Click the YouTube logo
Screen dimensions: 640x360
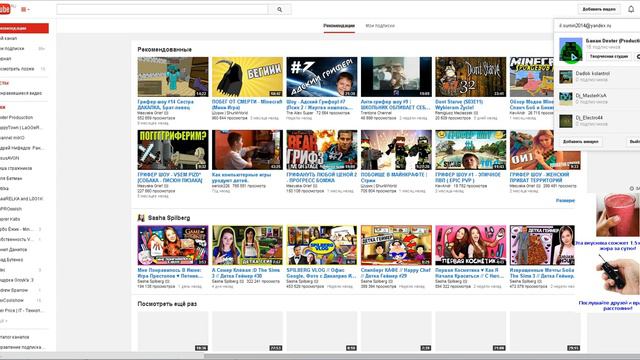pyautogui.click(x=5, y=9)
